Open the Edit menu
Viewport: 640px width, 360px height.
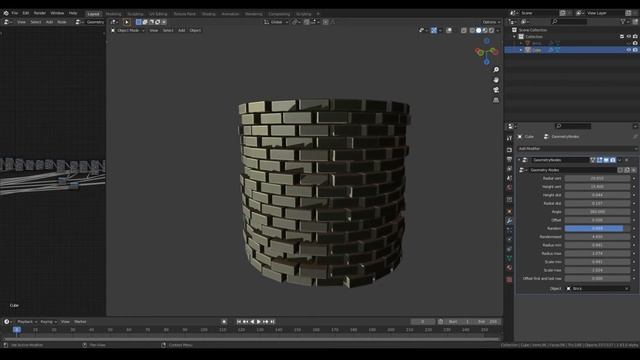pos(26,13)
